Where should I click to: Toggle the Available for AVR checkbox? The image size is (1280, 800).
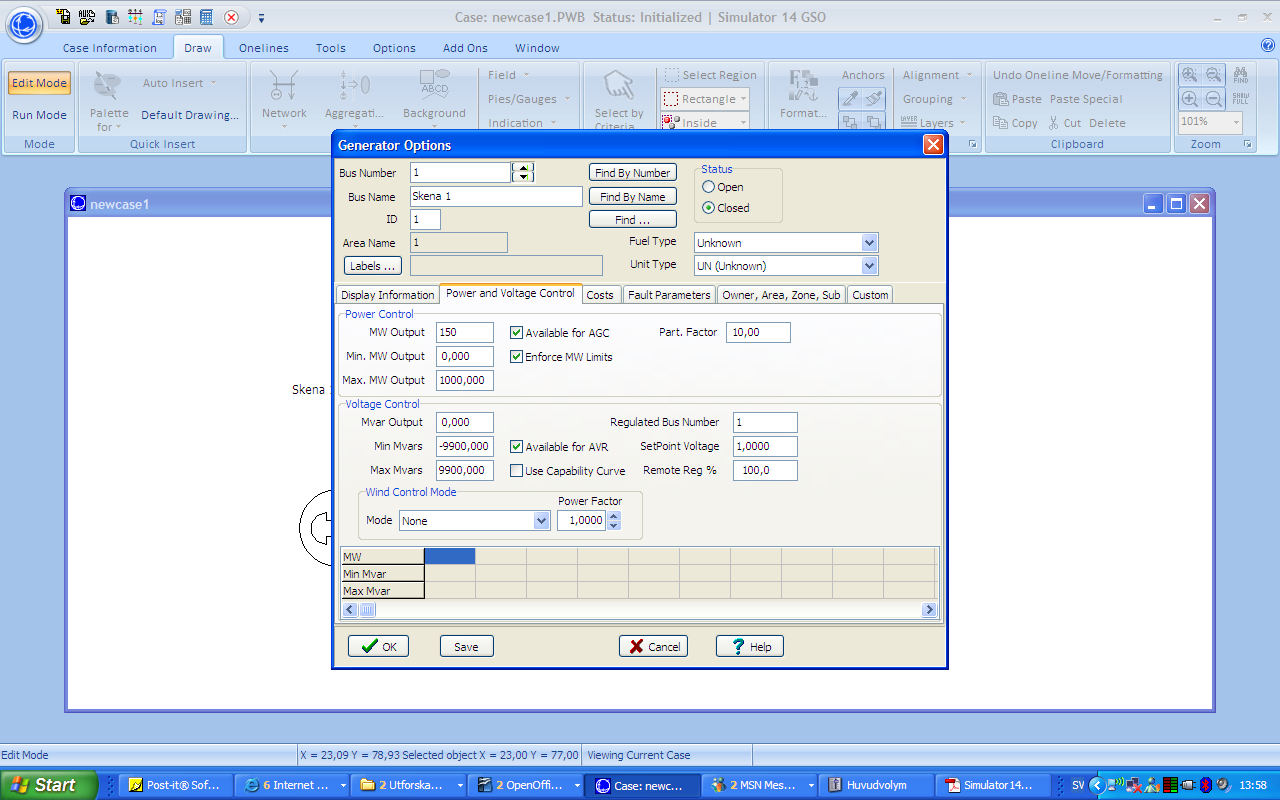(x=517, y=447)
